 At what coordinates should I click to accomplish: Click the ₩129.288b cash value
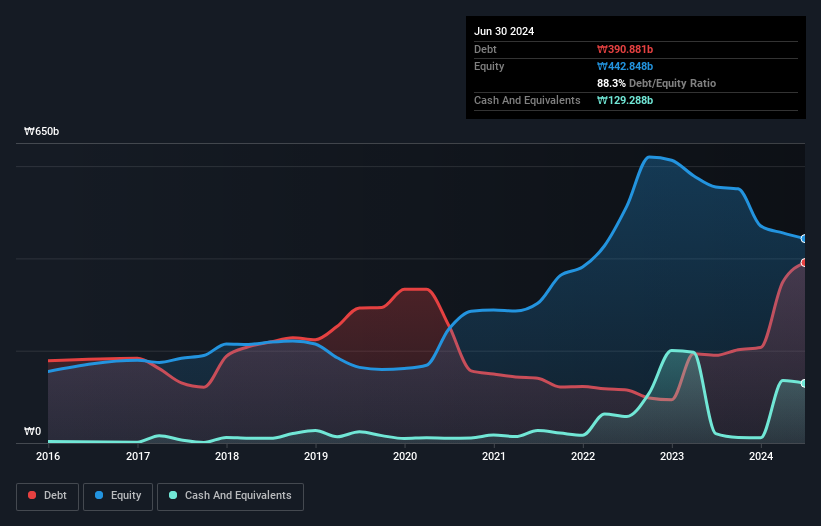[x=625, y=100]
